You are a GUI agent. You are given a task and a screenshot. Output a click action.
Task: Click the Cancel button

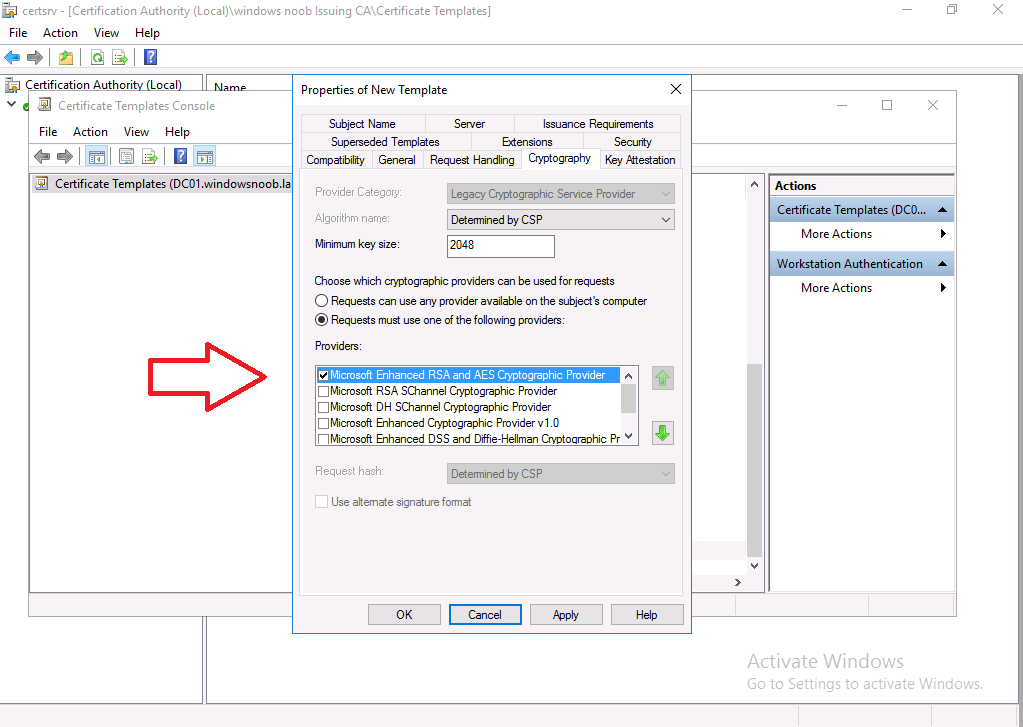coord(485,615)
